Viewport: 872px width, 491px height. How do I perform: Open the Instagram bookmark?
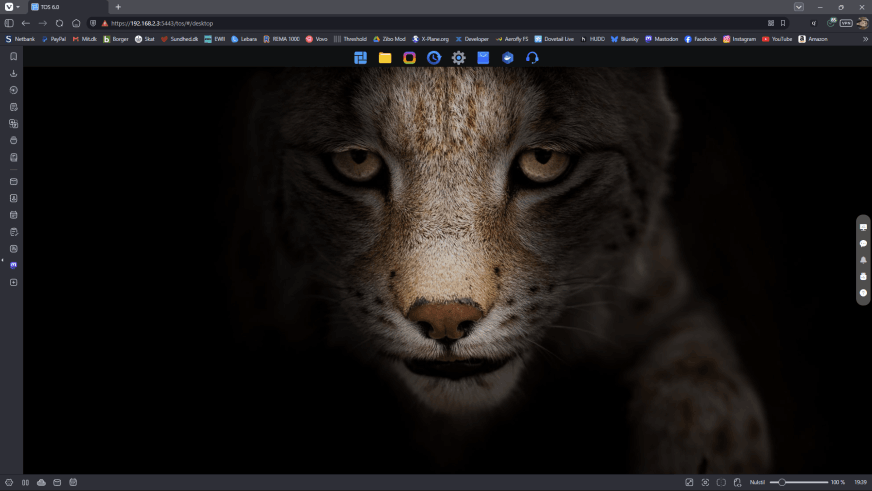click(740, 39)
